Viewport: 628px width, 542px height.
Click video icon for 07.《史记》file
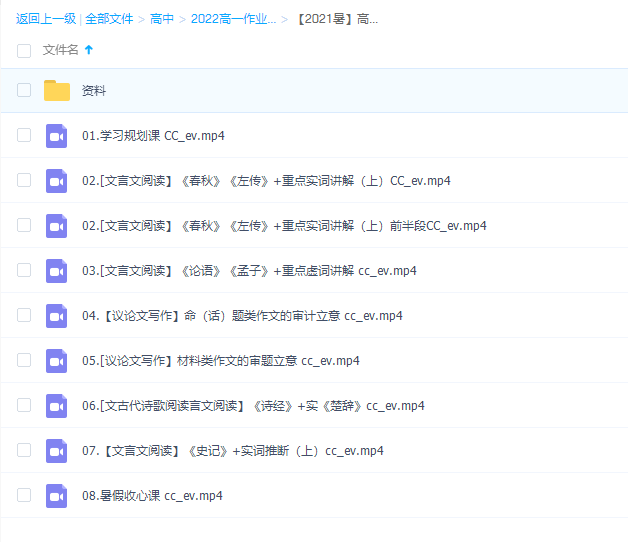click(57, 451)
